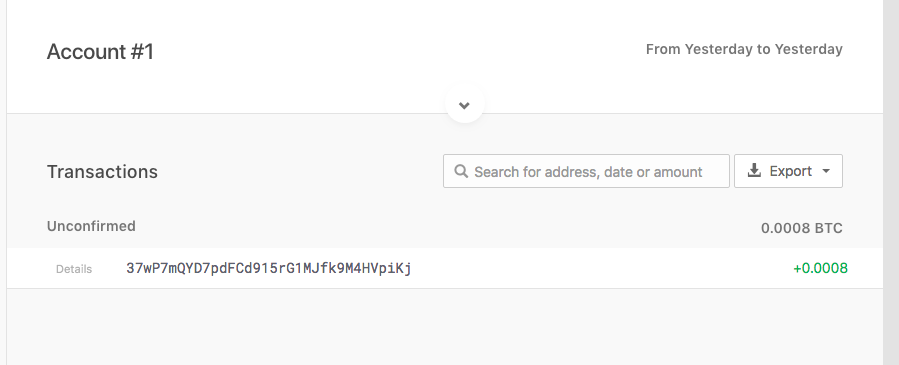899x365 pixels.
Task: Click the Account #1 heading
Action: pos(100,52)
